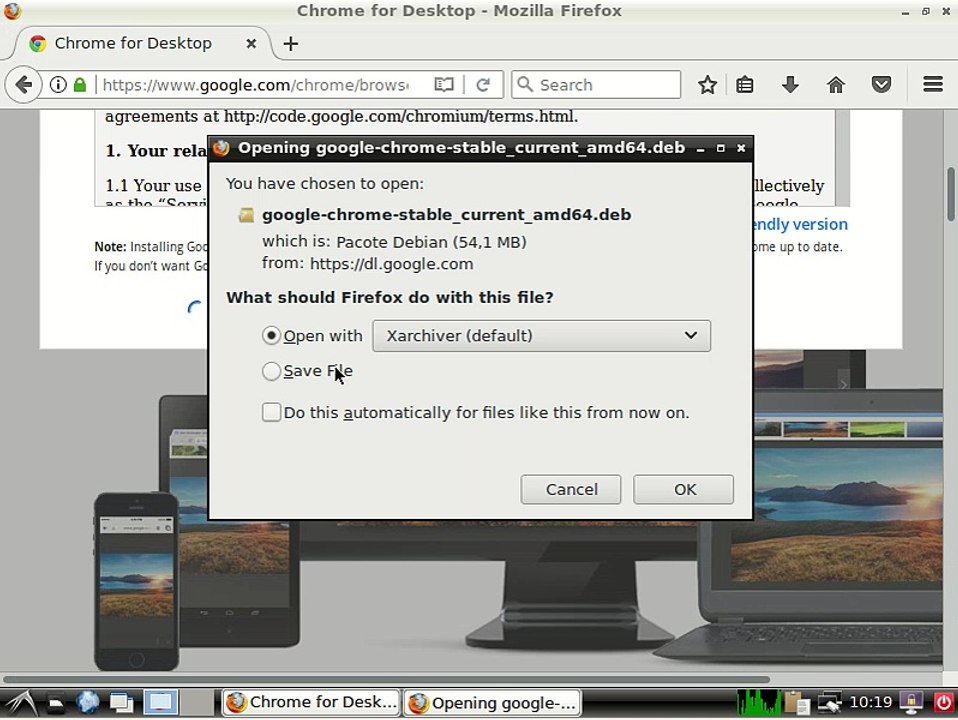Open the LXDE start menu icon
Screen dimensions: 958x720
21,702
